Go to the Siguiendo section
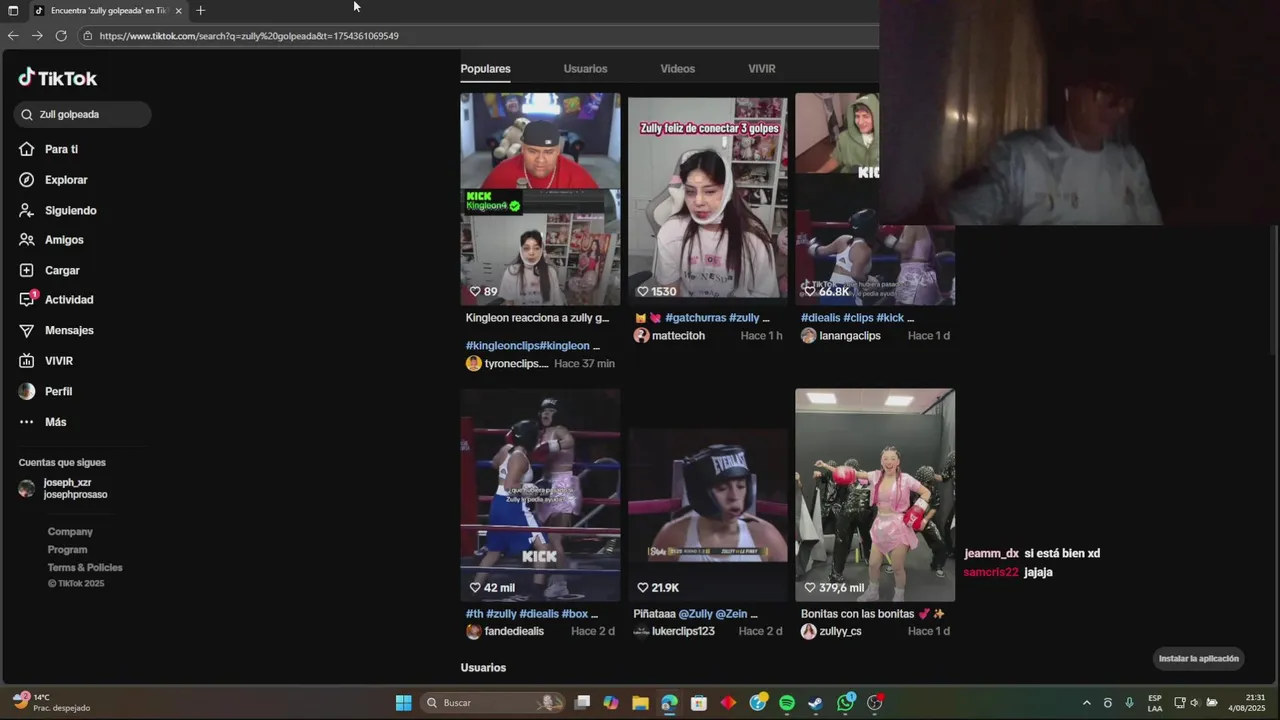The width and height of the screenshot is (1280, 720). (70, 211)
